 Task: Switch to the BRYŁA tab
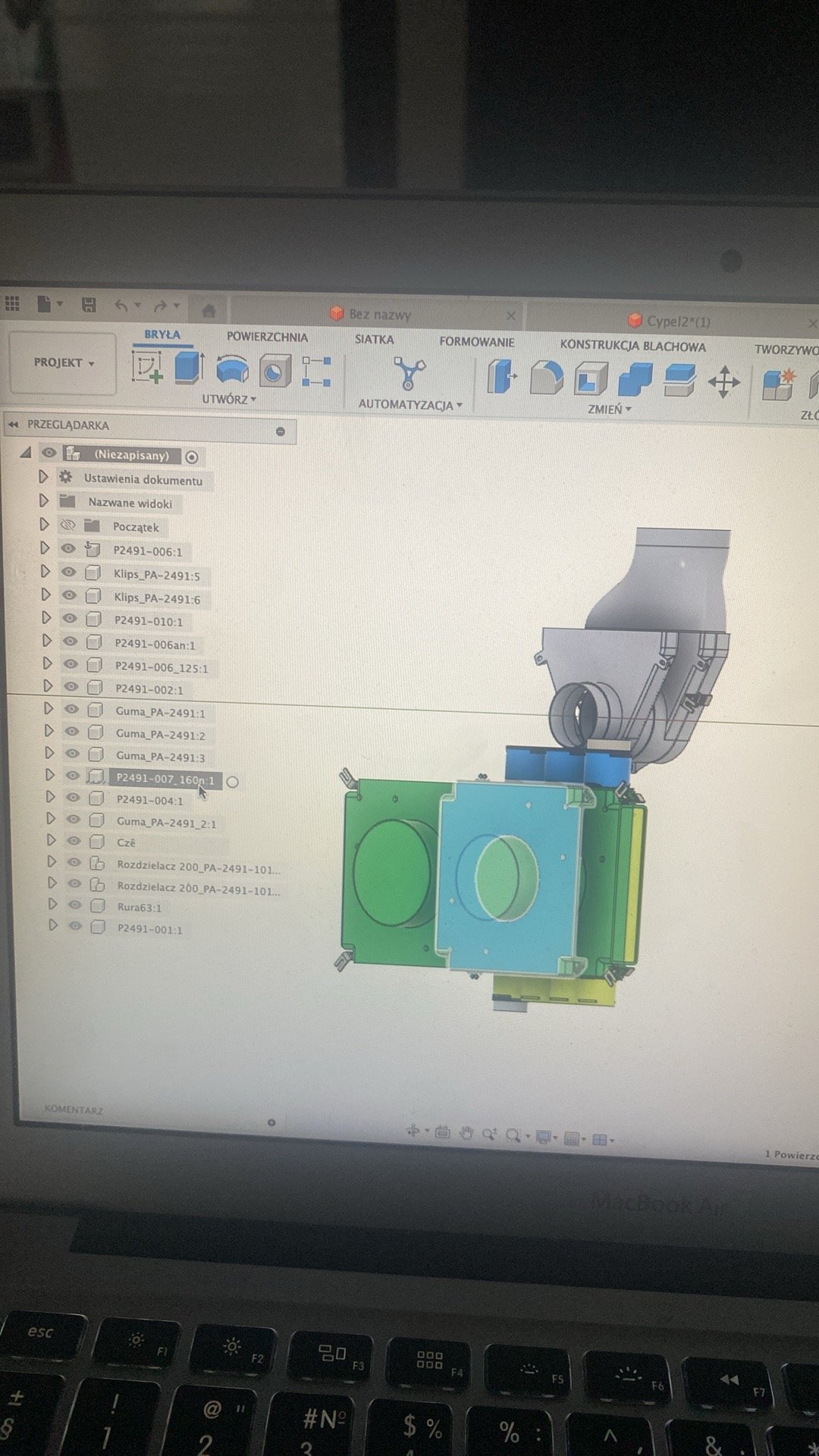tap(162, 334)
